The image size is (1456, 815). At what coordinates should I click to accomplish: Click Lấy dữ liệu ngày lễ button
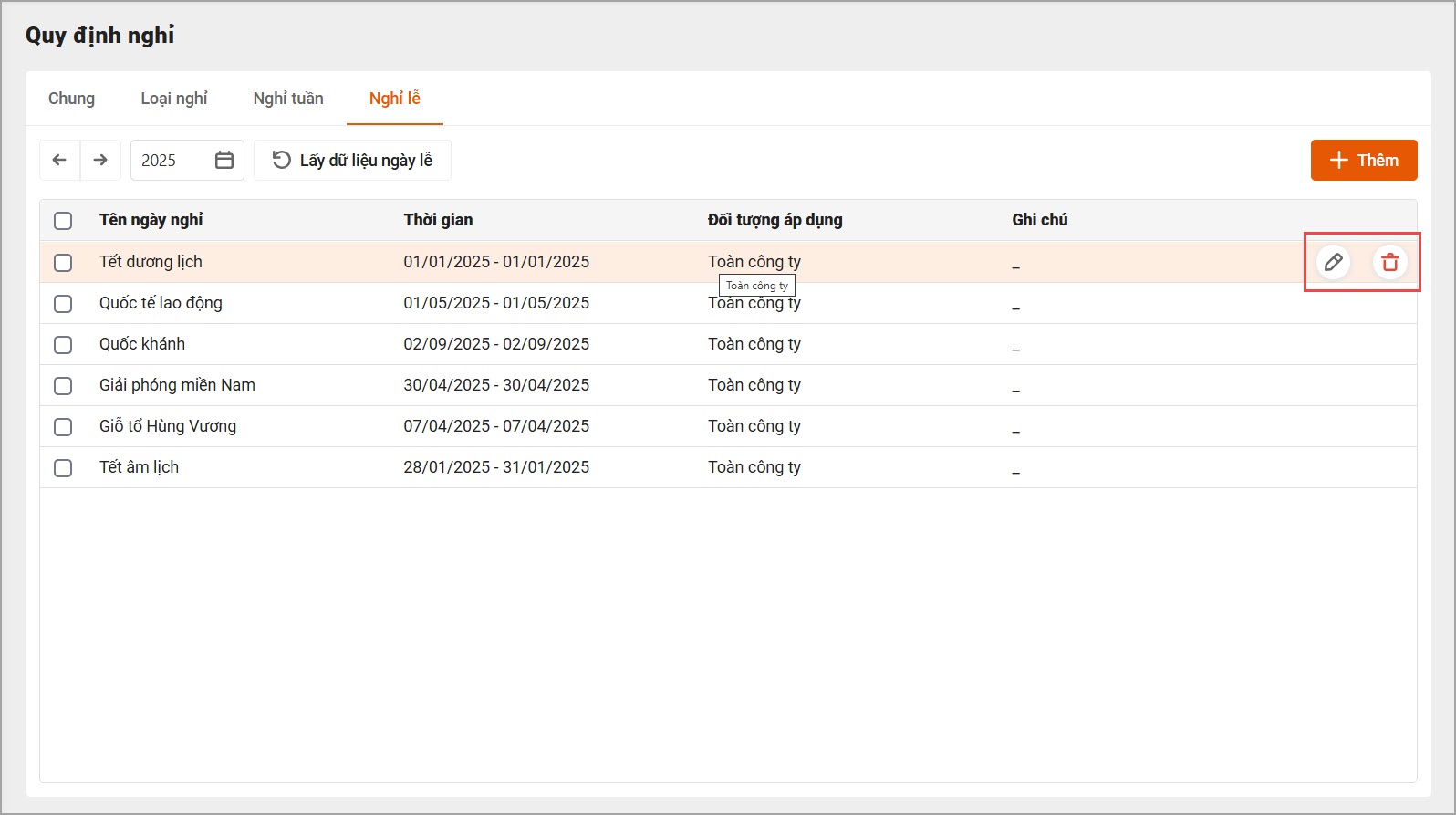(x=352, y=160)
